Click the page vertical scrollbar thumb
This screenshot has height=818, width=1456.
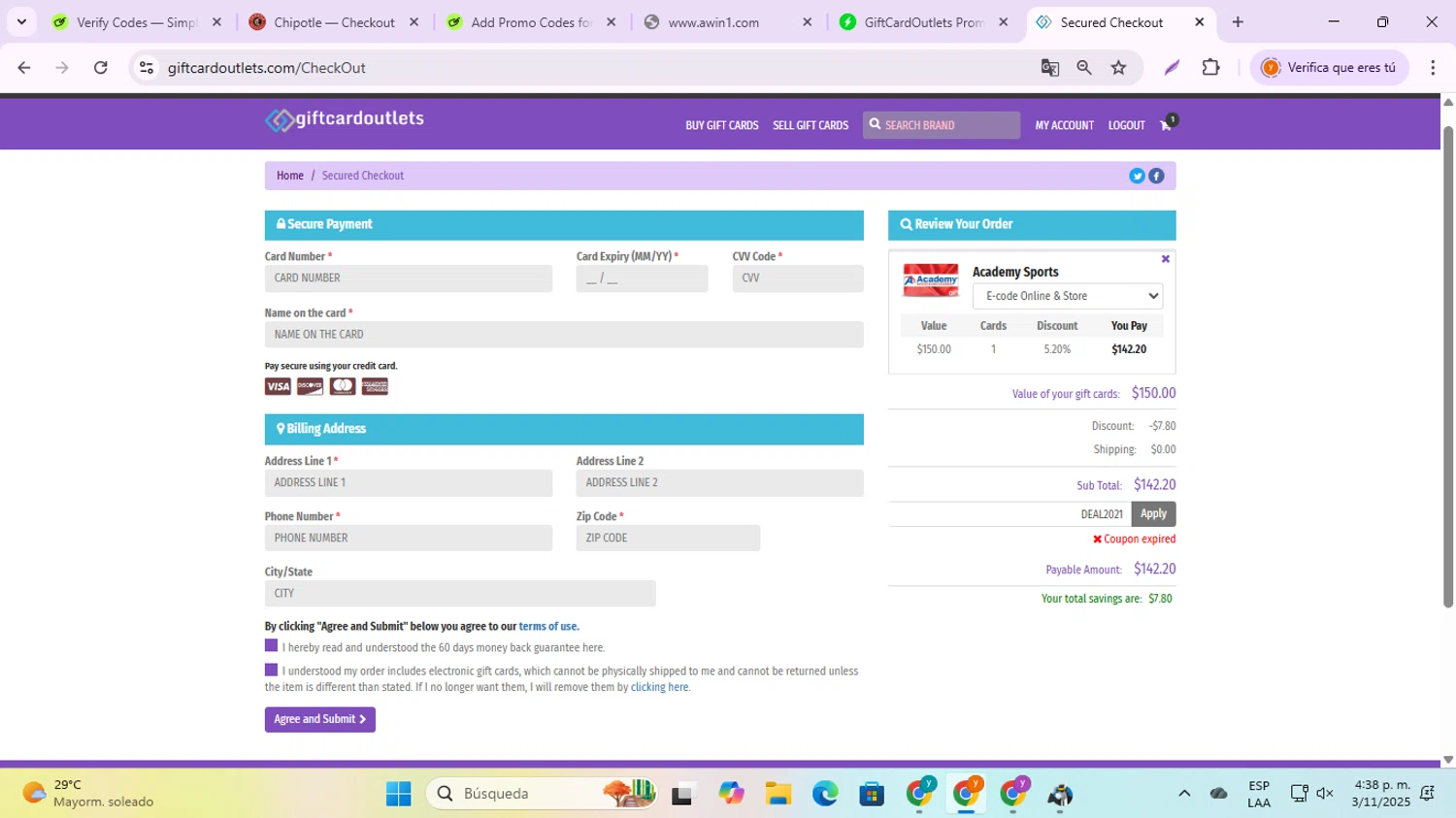1447,367
